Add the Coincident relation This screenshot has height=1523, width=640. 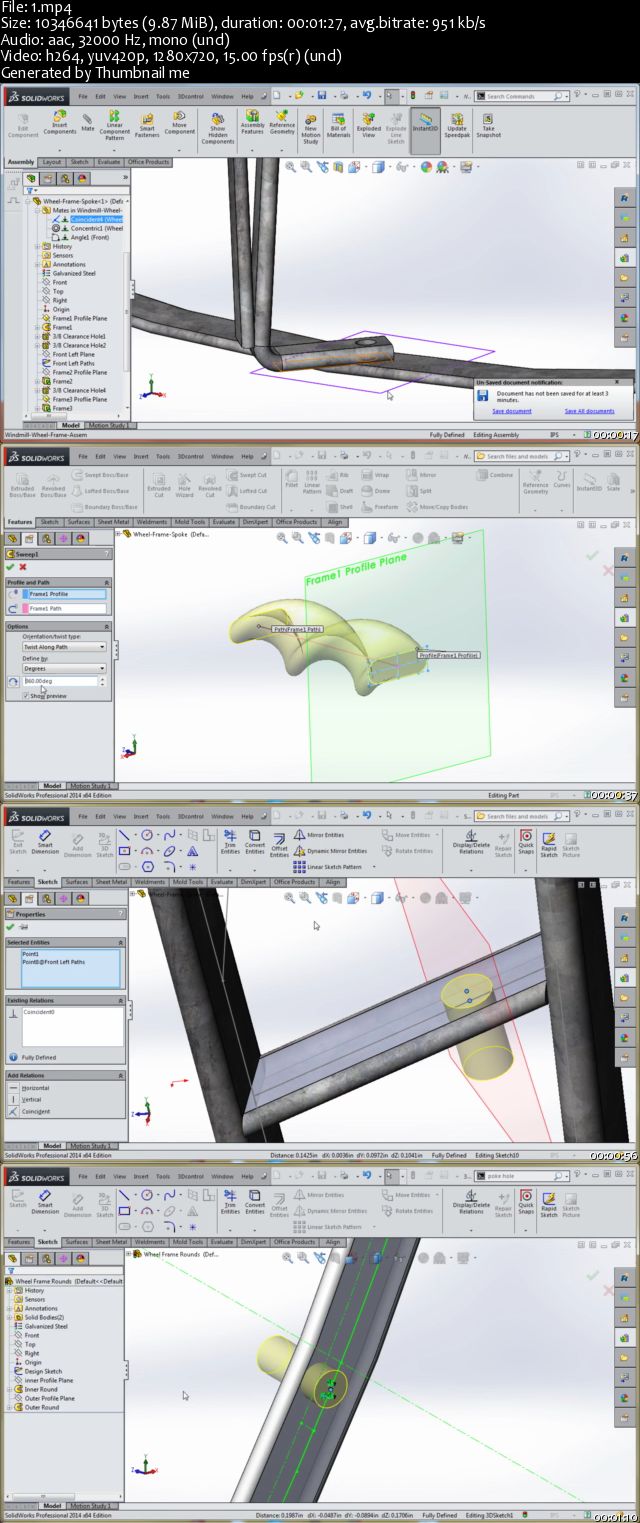(35, 1111)
